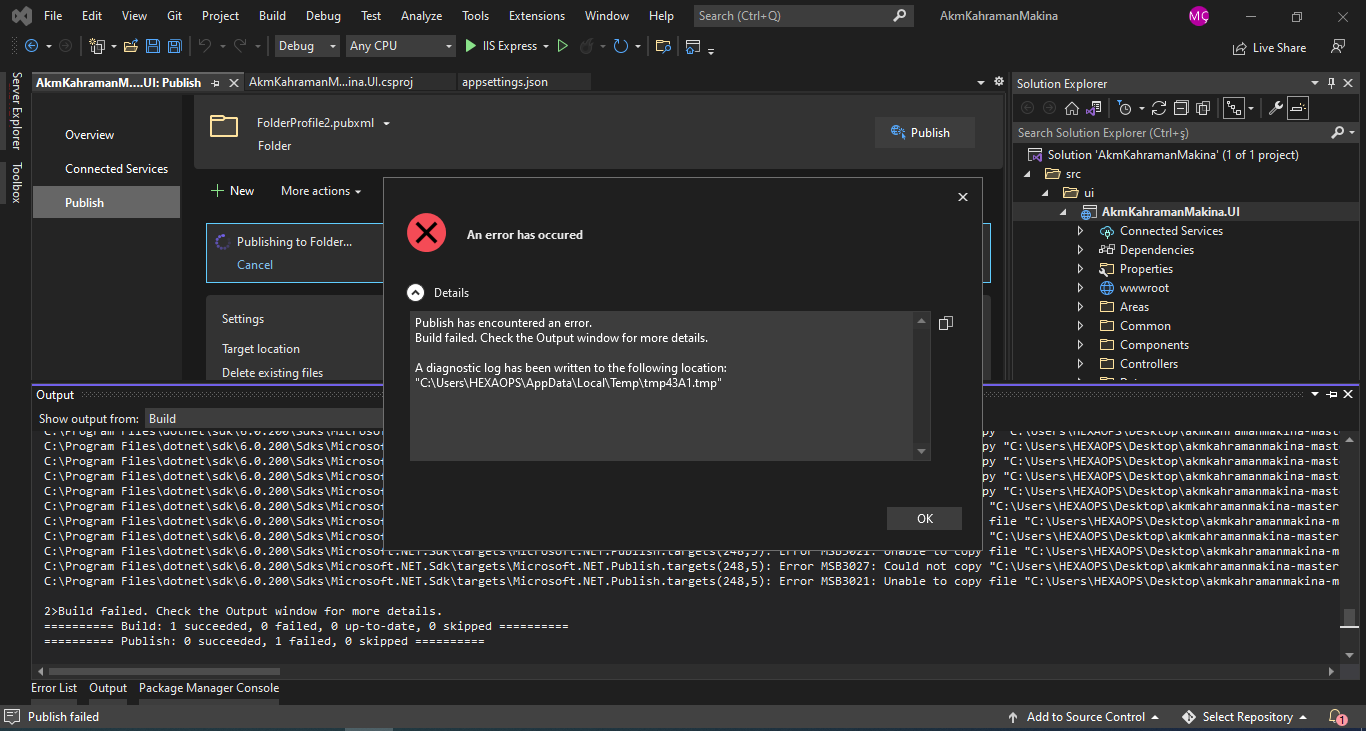
Task: Click the Pending Changes Filter clock icon
Action: (x=1125, y=108)
